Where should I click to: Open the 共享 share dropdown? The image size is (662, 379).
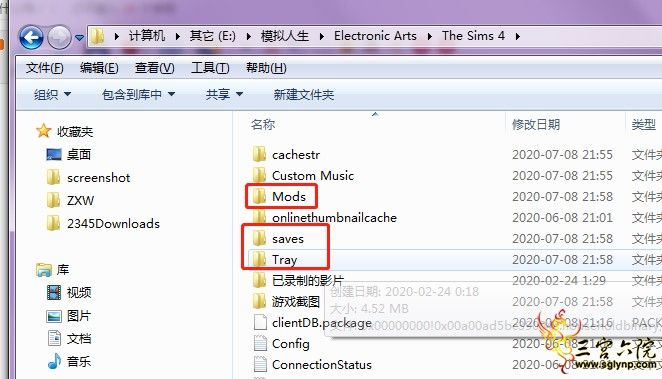(x=224, y=94)
